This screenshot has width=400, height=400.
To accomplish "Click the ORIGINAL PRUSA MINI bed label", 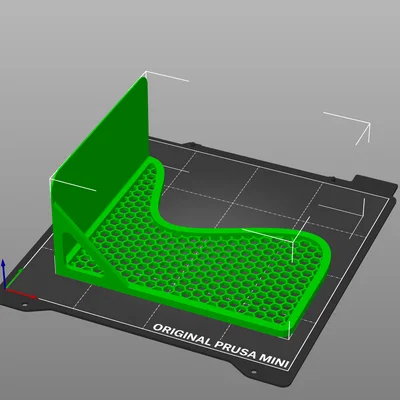I will tap(220, 346).
